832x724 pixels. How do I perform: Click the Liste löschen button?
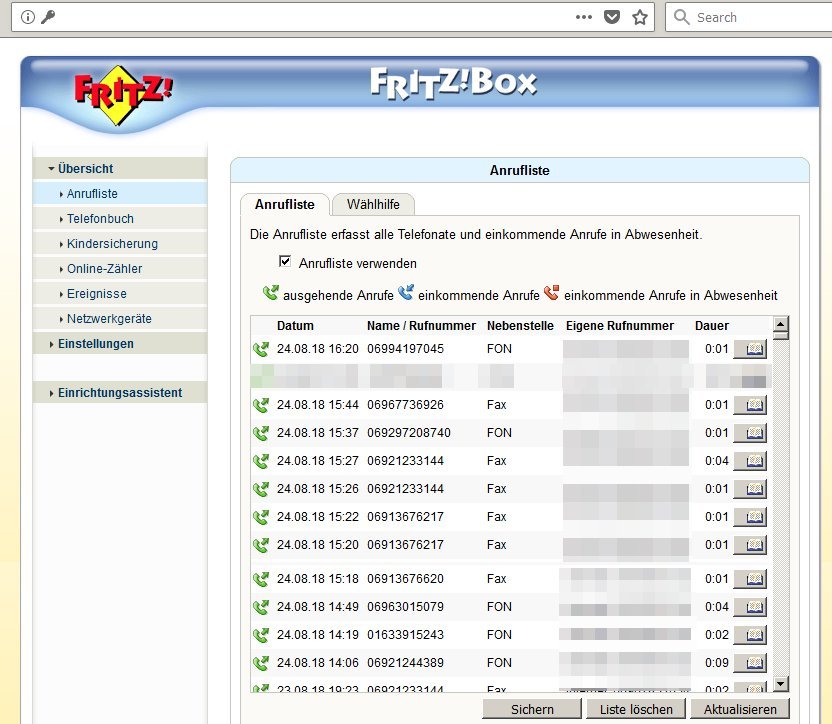(x=636, y=710)
